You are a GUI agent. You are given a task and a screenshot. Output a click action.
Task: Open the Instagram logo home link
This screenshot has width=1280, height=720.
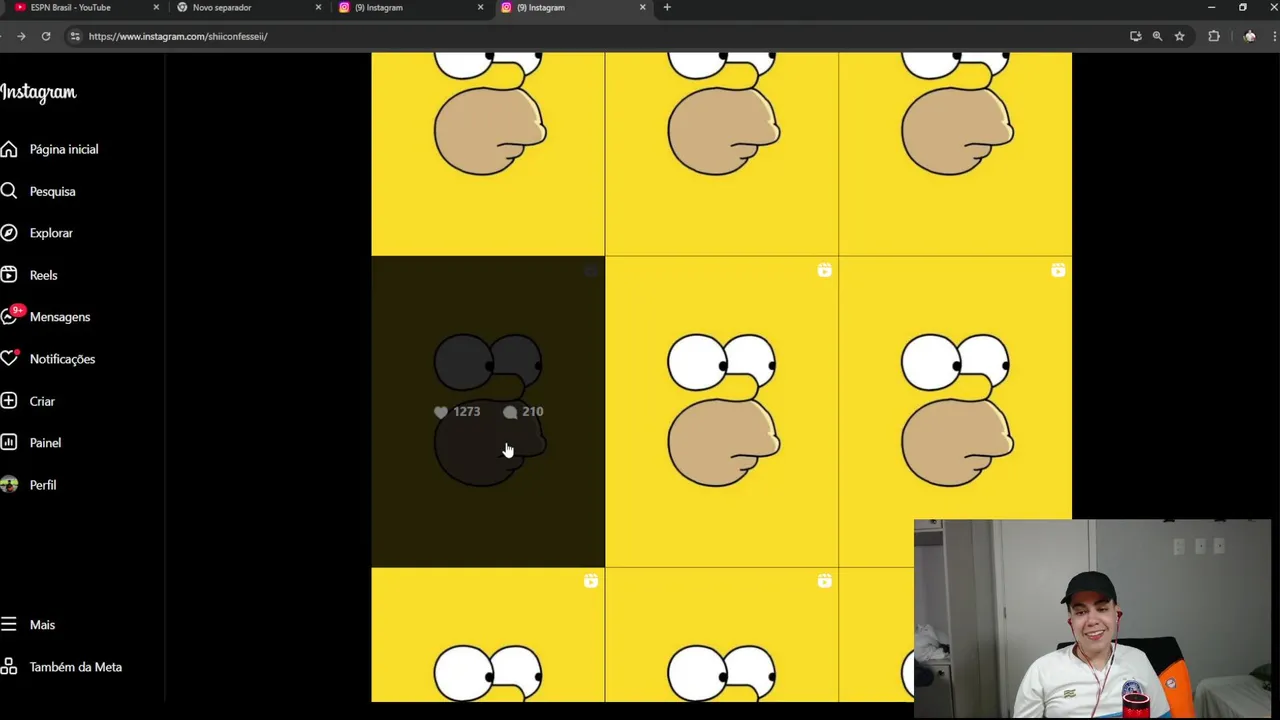(38, 92)
